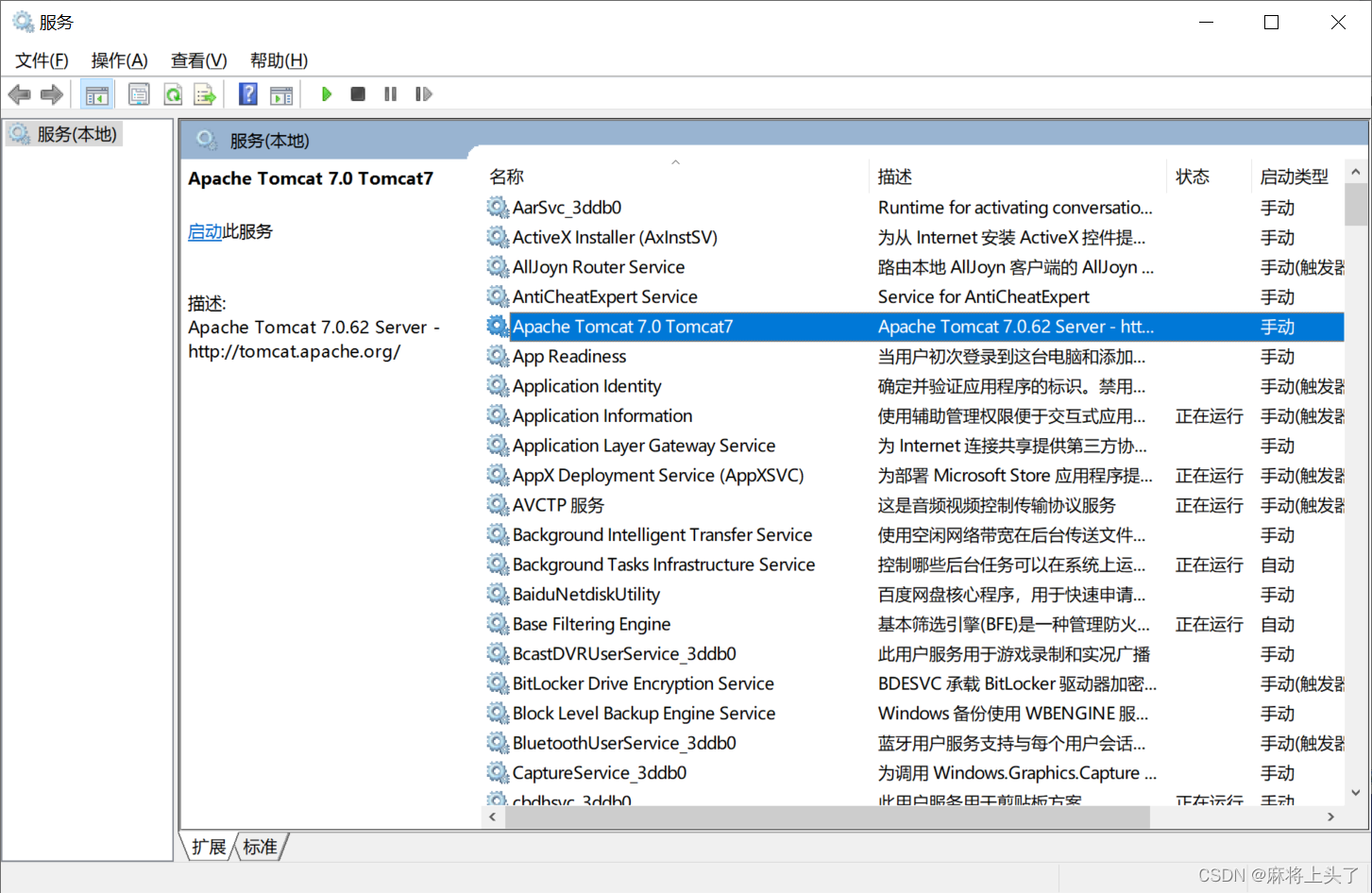Click 正在运行 status of Base Filtering Engine
Screen dimensions: 1372x893
(1210, 624)
